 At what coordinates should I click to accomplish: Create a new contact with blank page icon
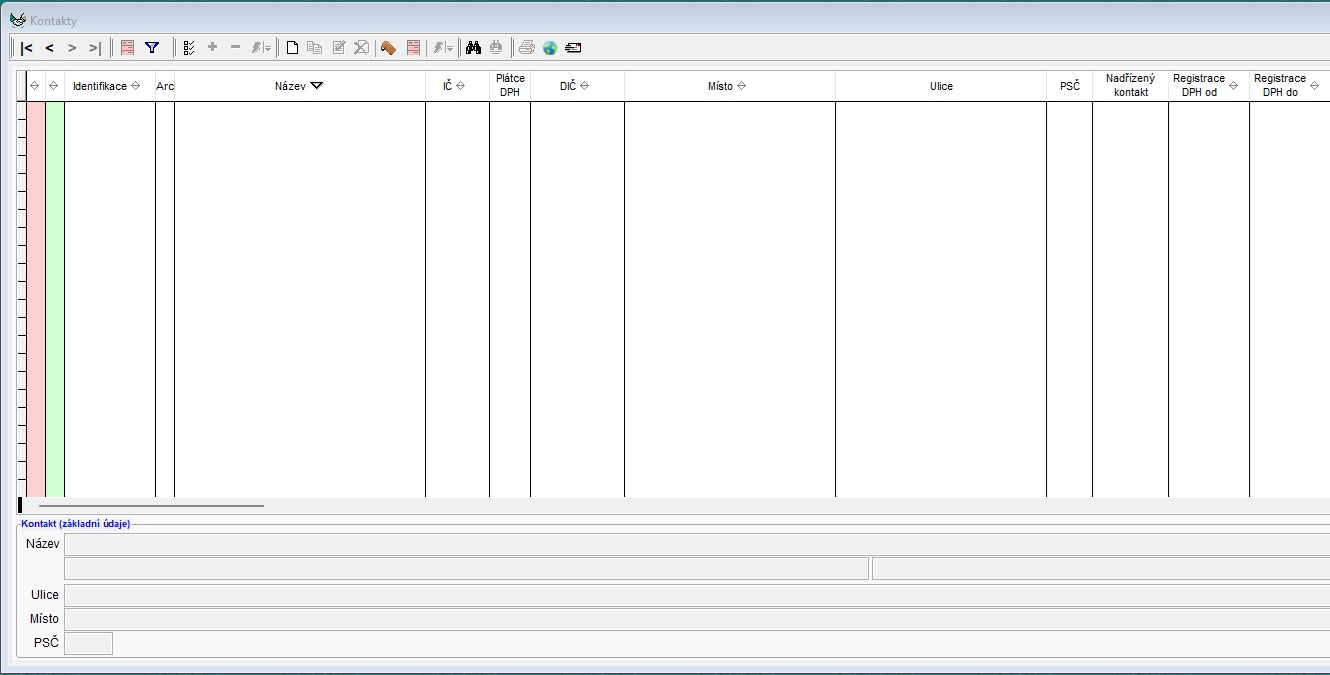pos(292,47)
